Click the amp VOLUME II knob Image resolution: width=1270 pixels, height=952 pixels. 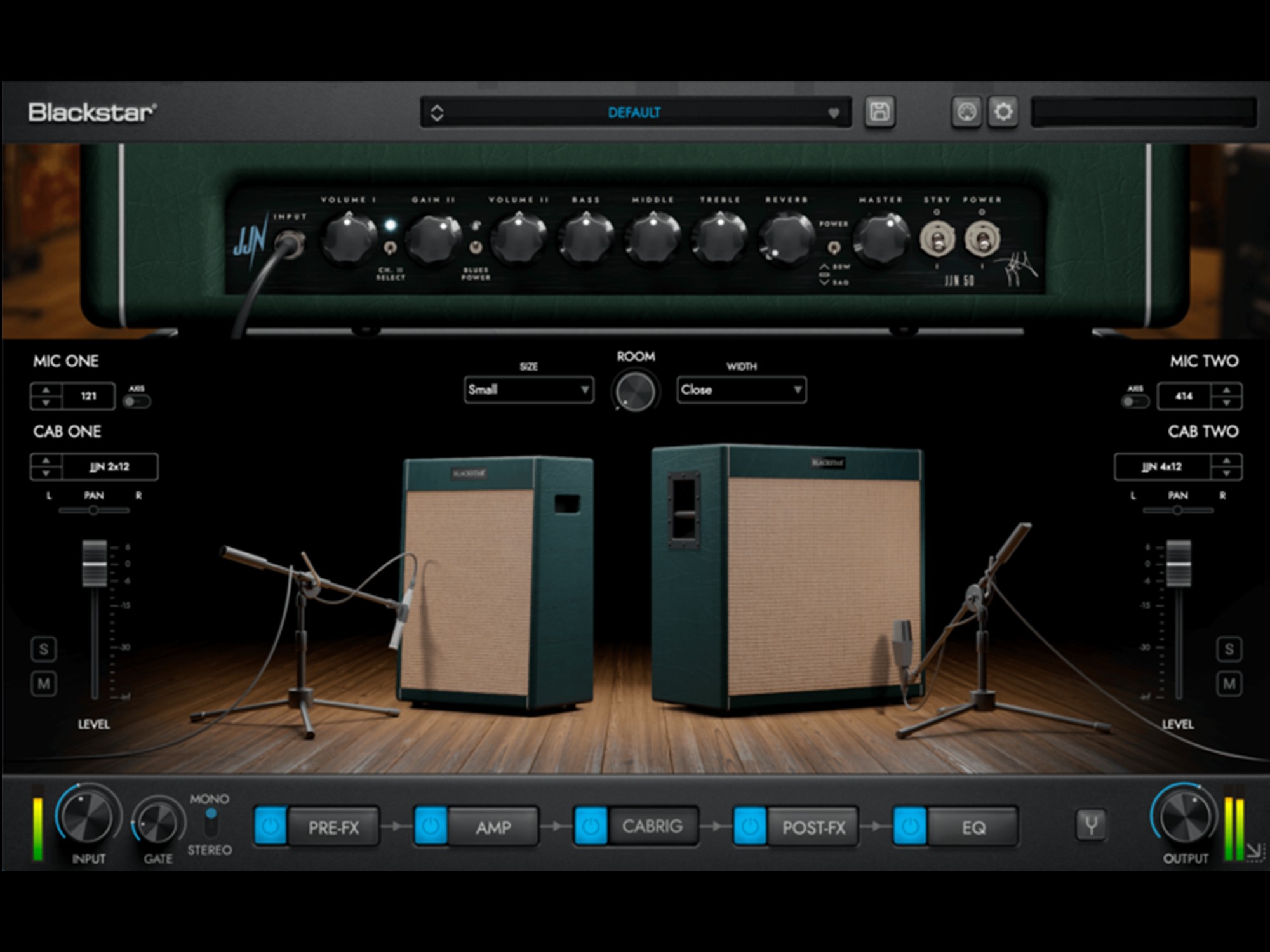tap(519, 238)
